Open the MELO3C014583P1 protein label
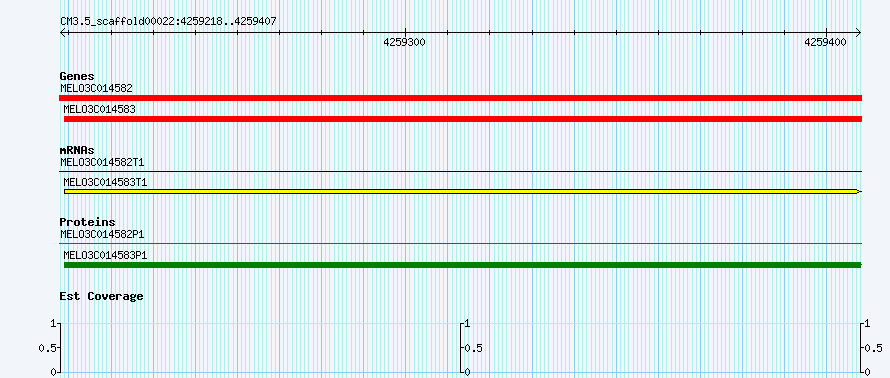This screenshot has height=378, width=890. tap(105, 255)
